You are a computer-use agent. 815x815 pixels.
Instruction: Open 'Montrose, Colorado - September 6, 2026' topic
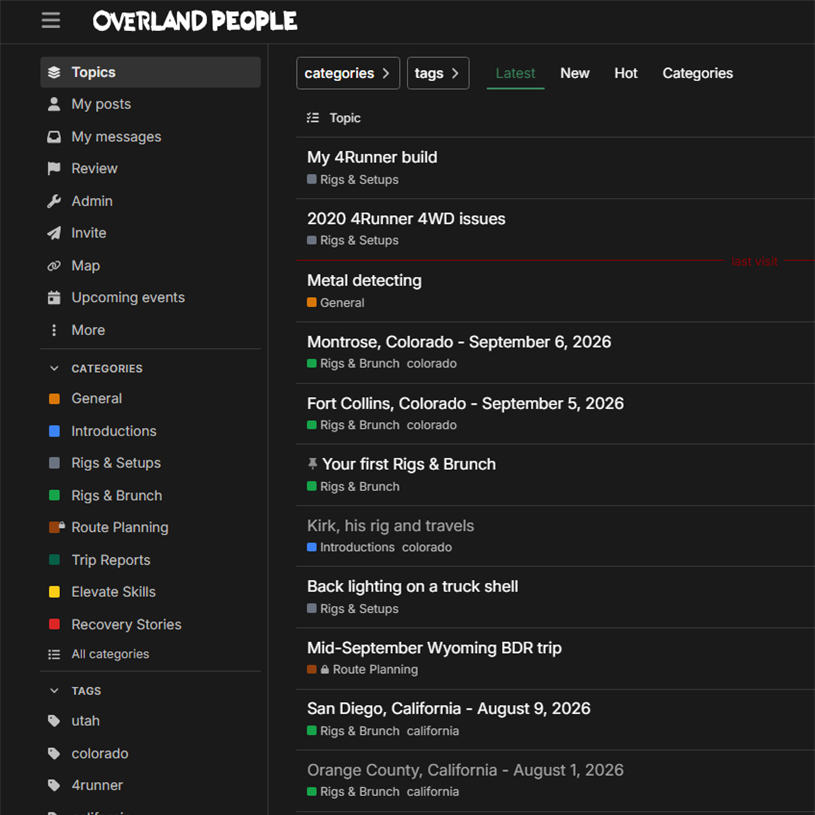coord(459,342)
